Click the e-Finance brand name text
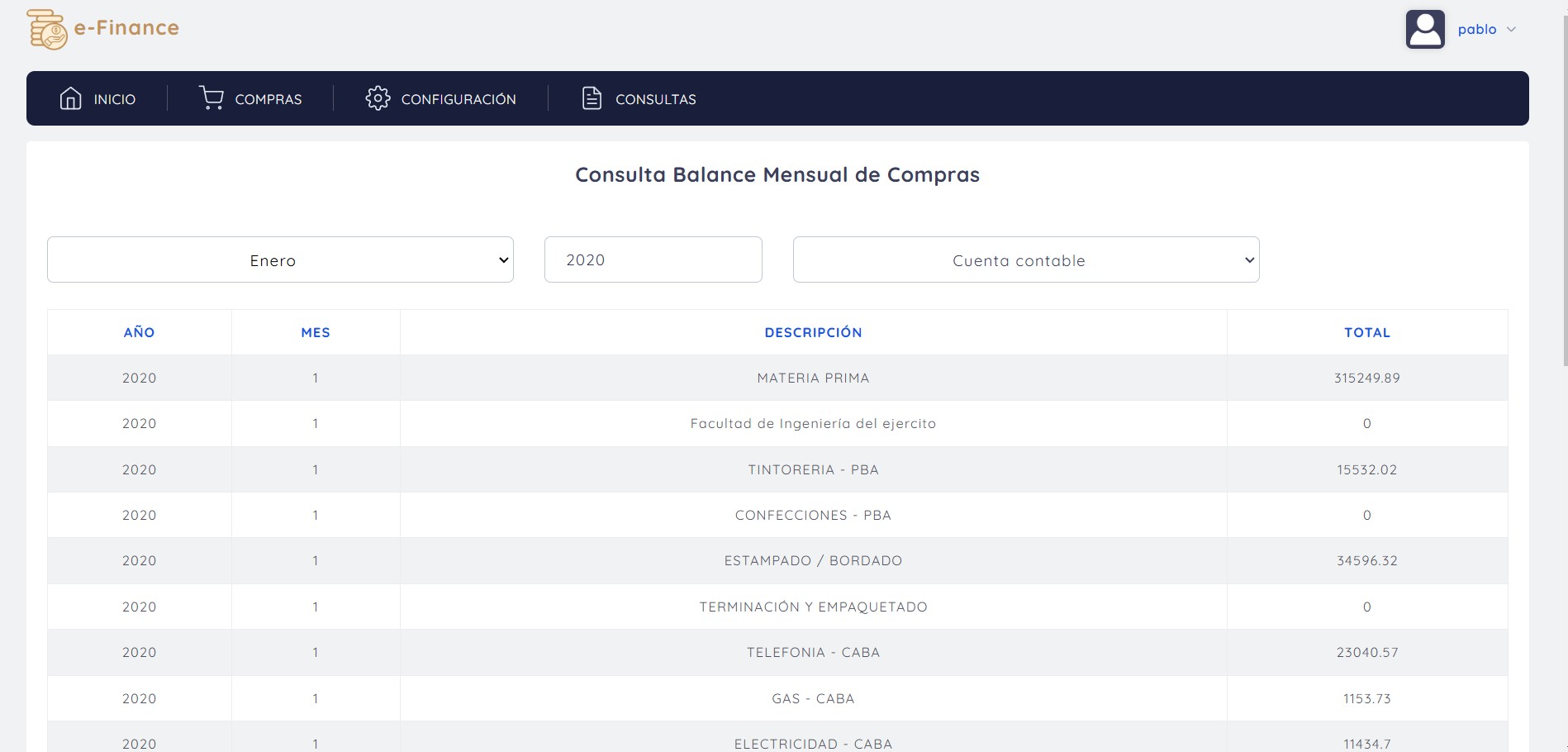The width and height of the screenshot is (1568, 752). tap(126, 28)
